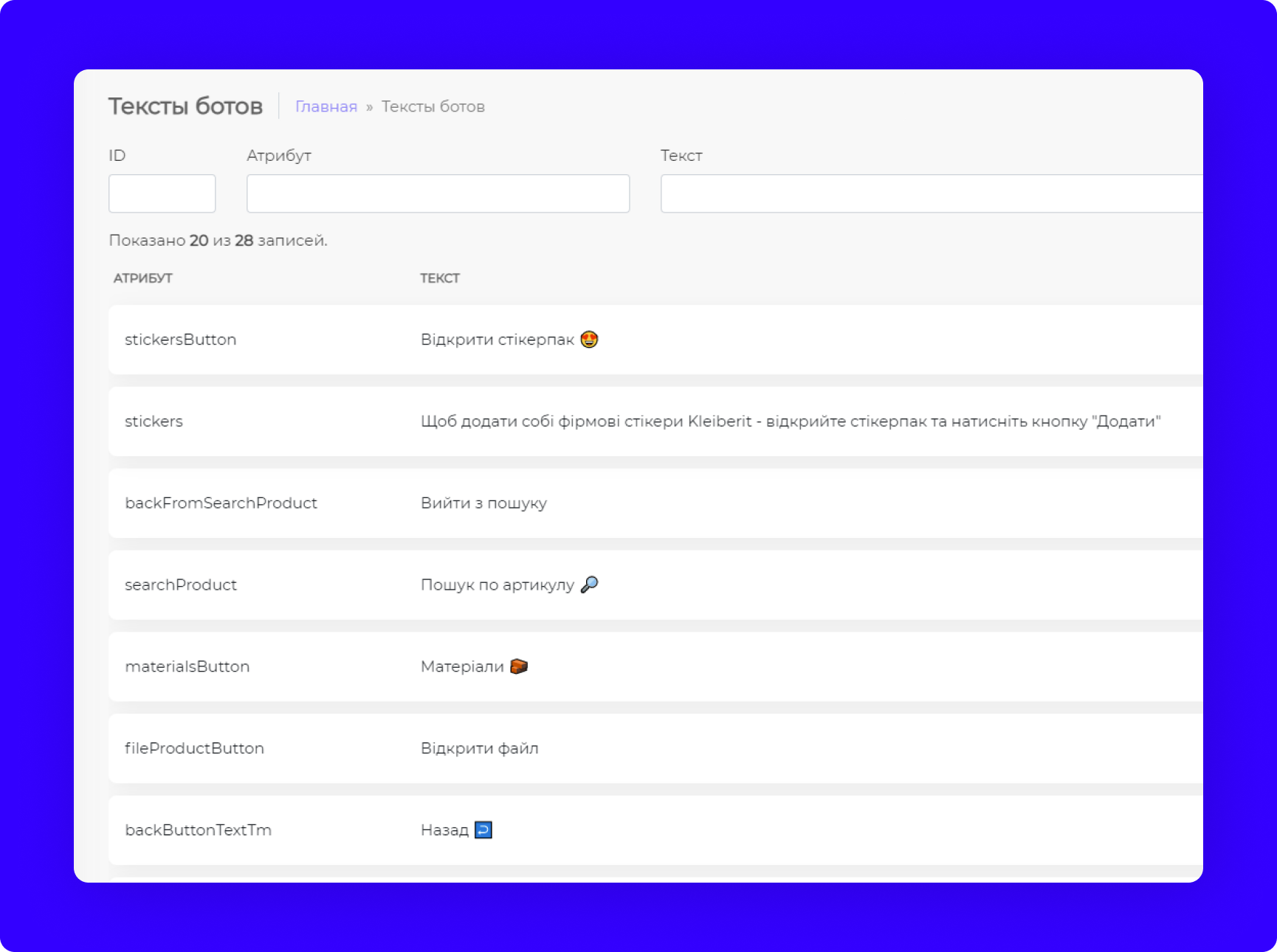Click the heart-eyes emoji in stickersButton row

tap(588, 339)
